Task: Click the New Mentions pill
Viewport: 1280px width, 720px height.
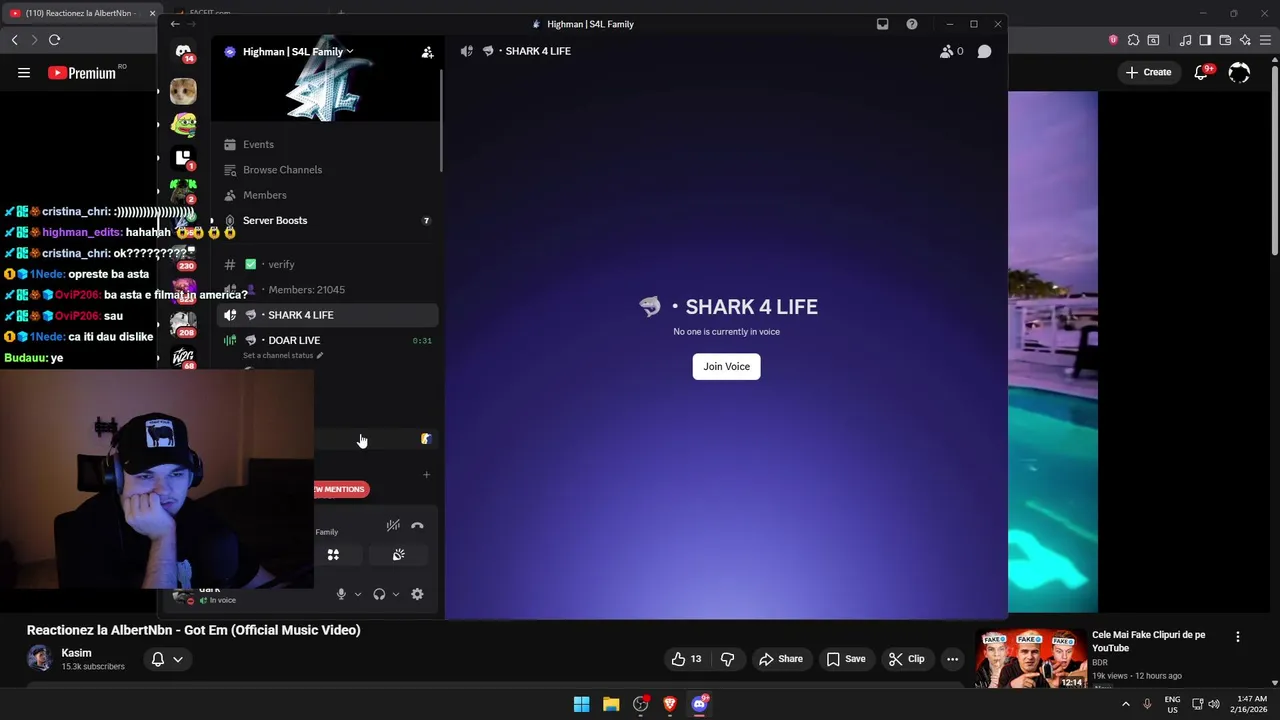Action: (340, 489)
